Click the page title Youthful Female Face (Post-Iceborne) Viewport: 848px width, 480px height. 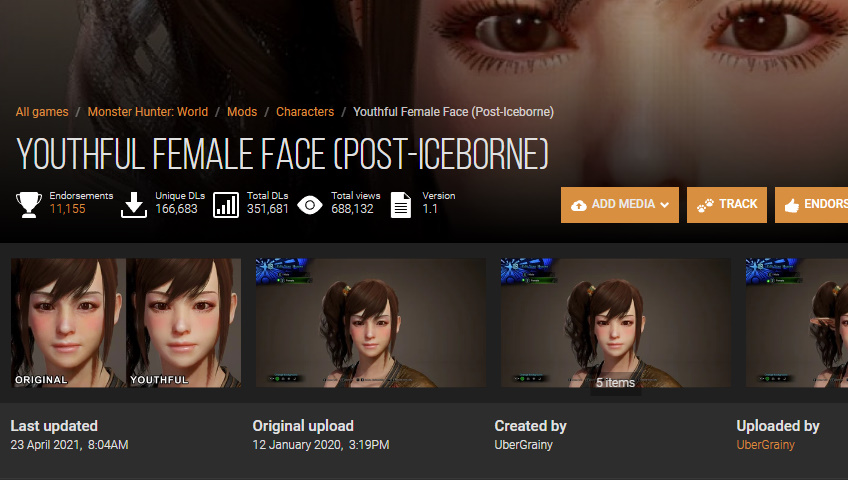click(x=282, y=154)
